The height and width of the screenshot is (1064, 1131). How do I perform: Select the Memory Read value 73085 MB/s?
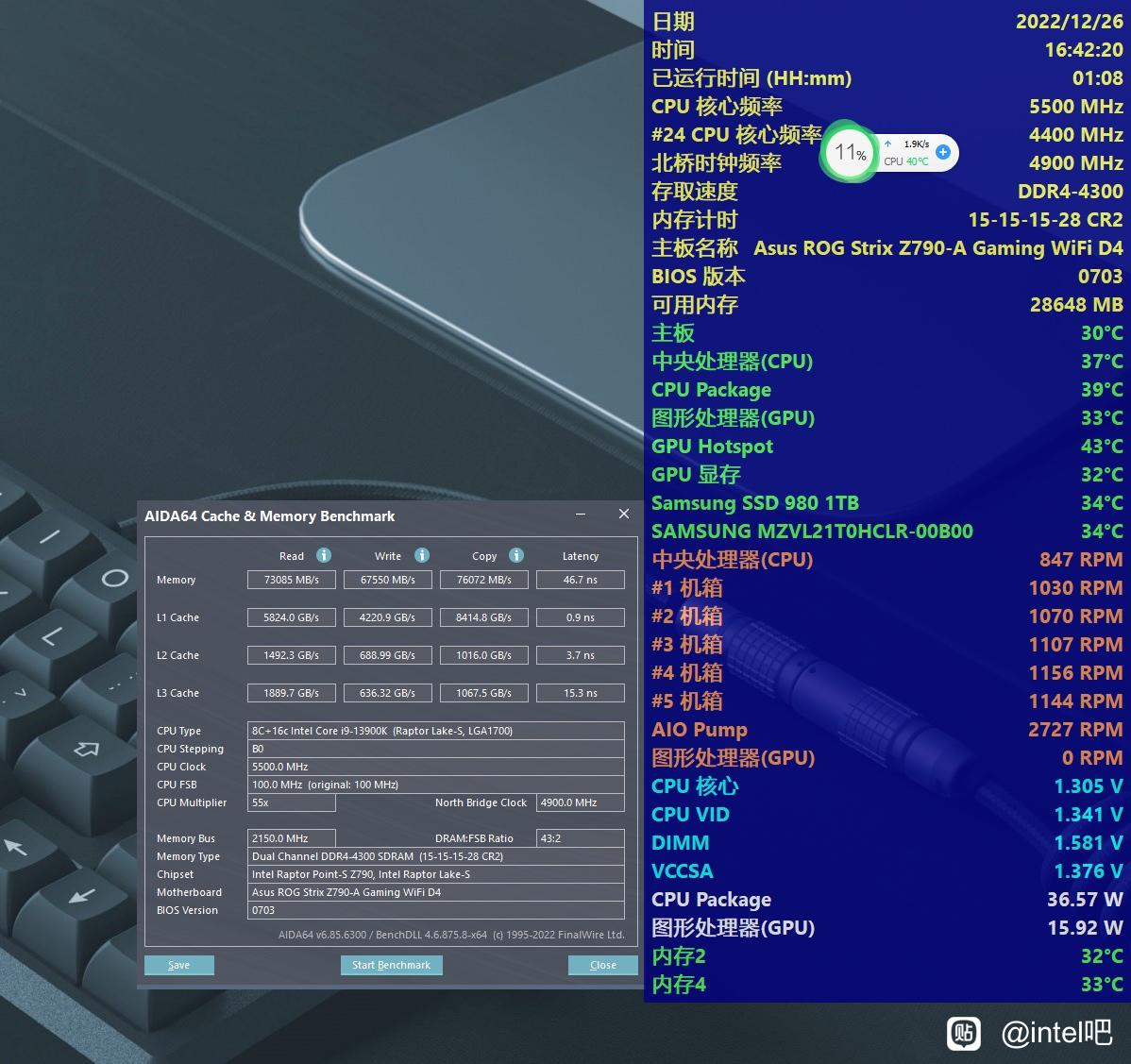292,580
